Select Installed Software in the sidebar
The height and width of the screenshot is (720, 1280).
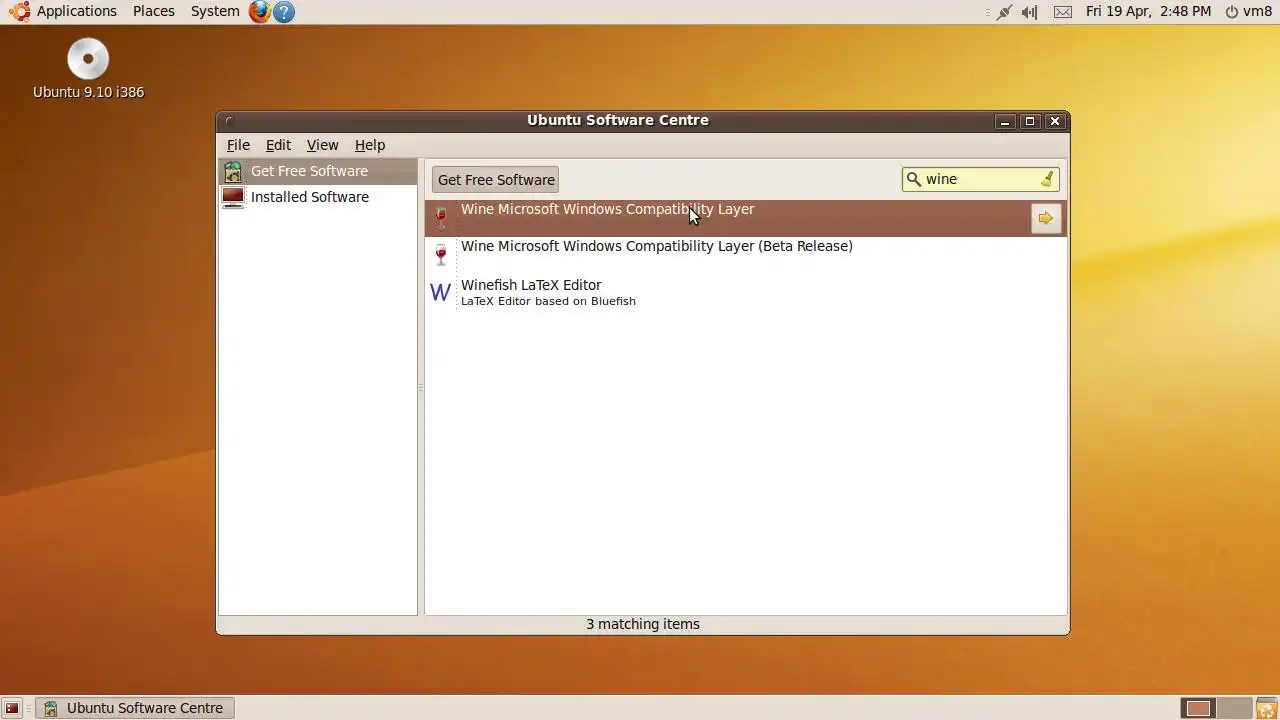click(318, 197)
